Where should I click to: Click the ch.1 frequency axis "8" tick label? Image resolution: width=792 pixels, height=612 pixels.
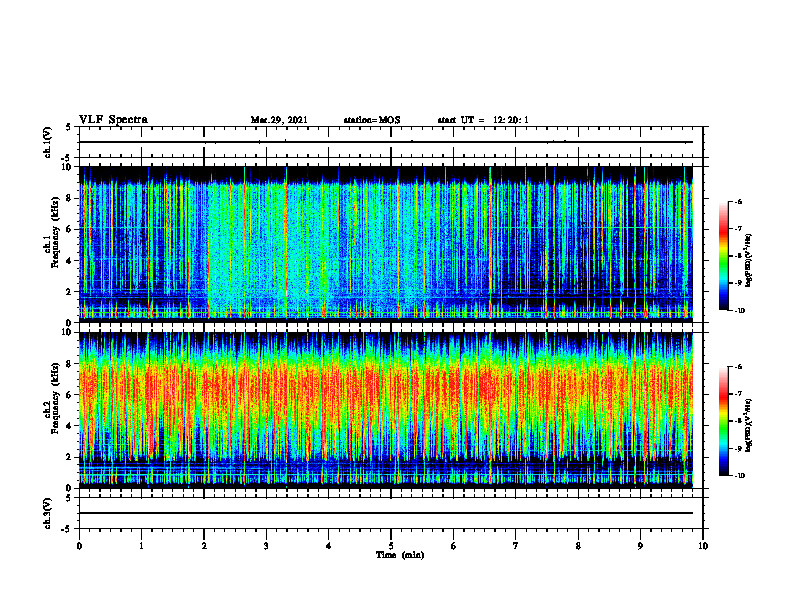click(70, 198)
